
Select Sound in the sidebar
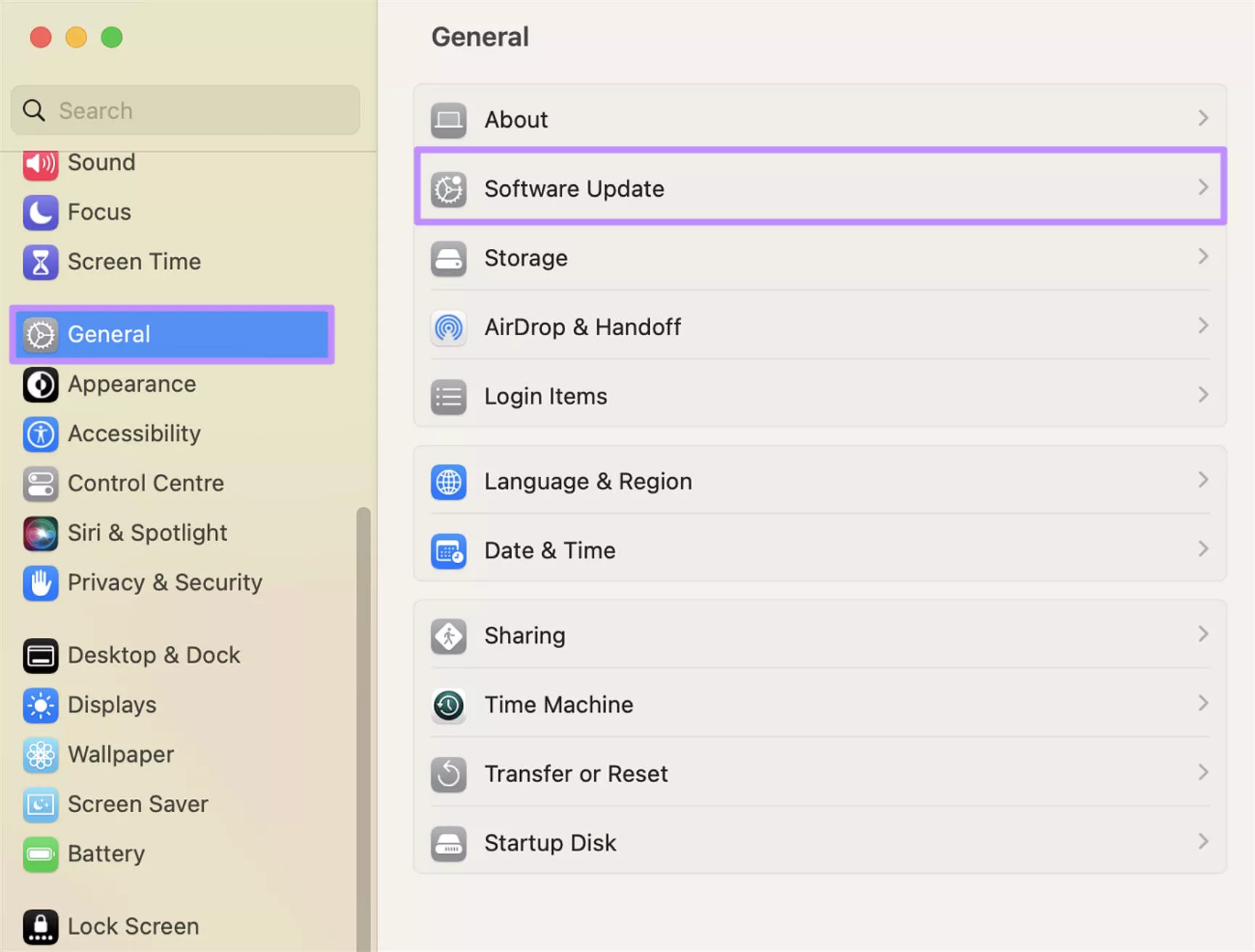point(102,163)
